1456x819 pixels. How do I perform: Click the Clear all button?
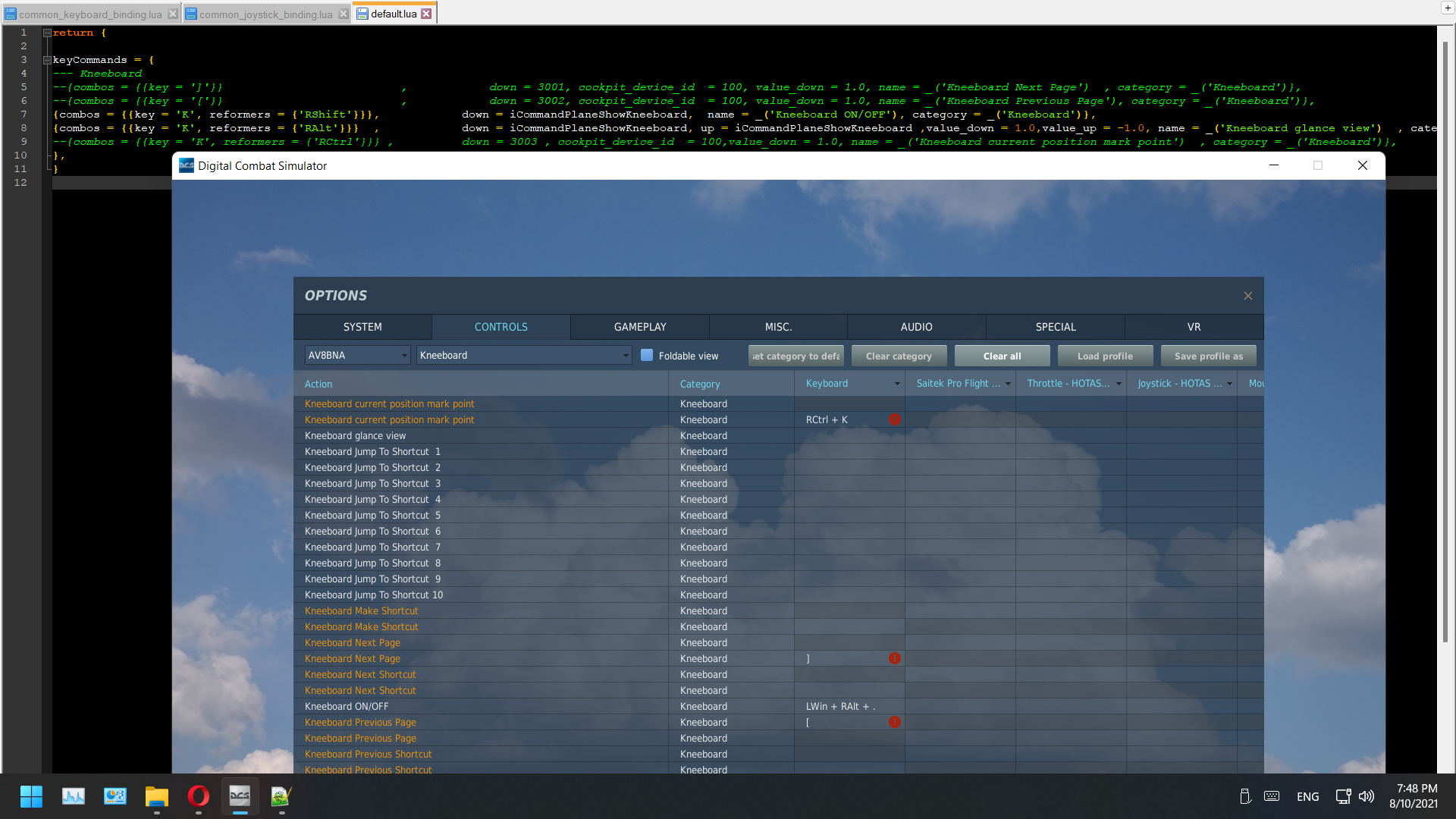(1002, 356)
